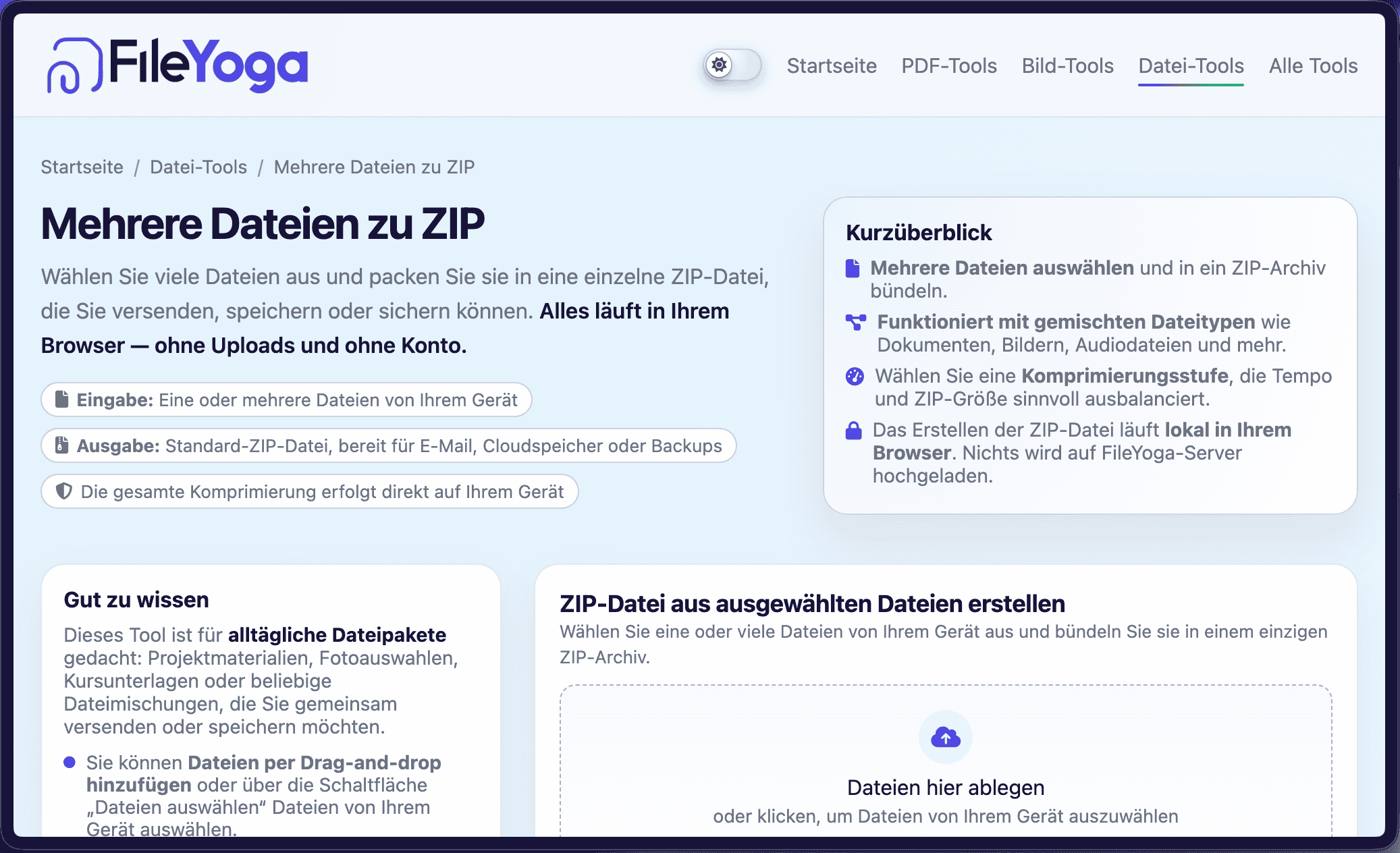Click the FileYoga logo
1400x853 pixels.
pos(177,65)
